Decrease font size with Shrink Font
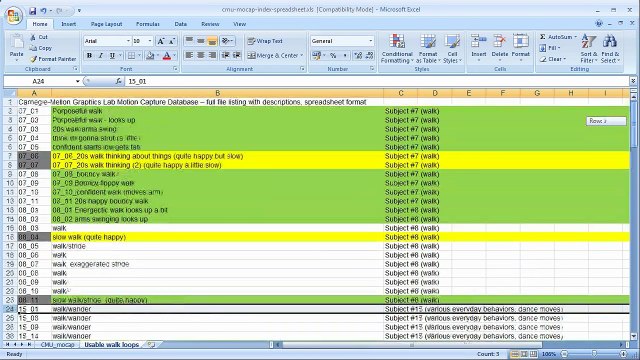 [x=172, y=41]
